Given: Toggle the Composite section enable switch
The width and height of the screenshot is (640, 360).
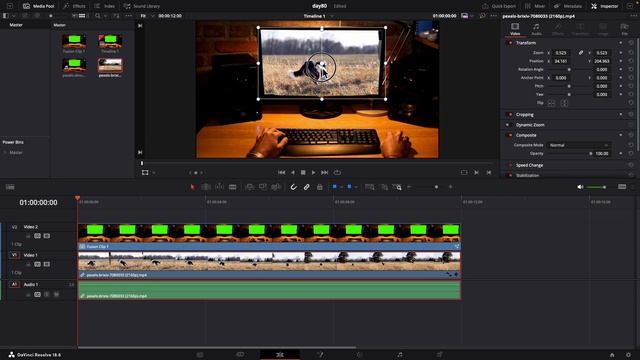Looking at the screenshot, I should point(510,135).
